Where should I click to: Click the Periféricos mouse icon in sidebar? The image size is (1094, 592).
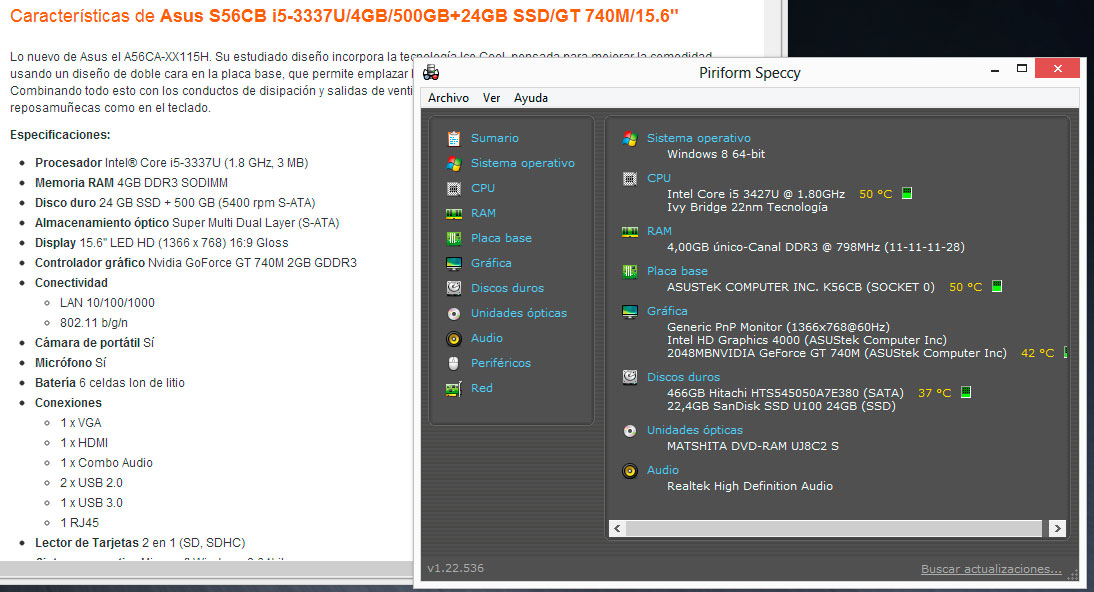tap(454, 364)
